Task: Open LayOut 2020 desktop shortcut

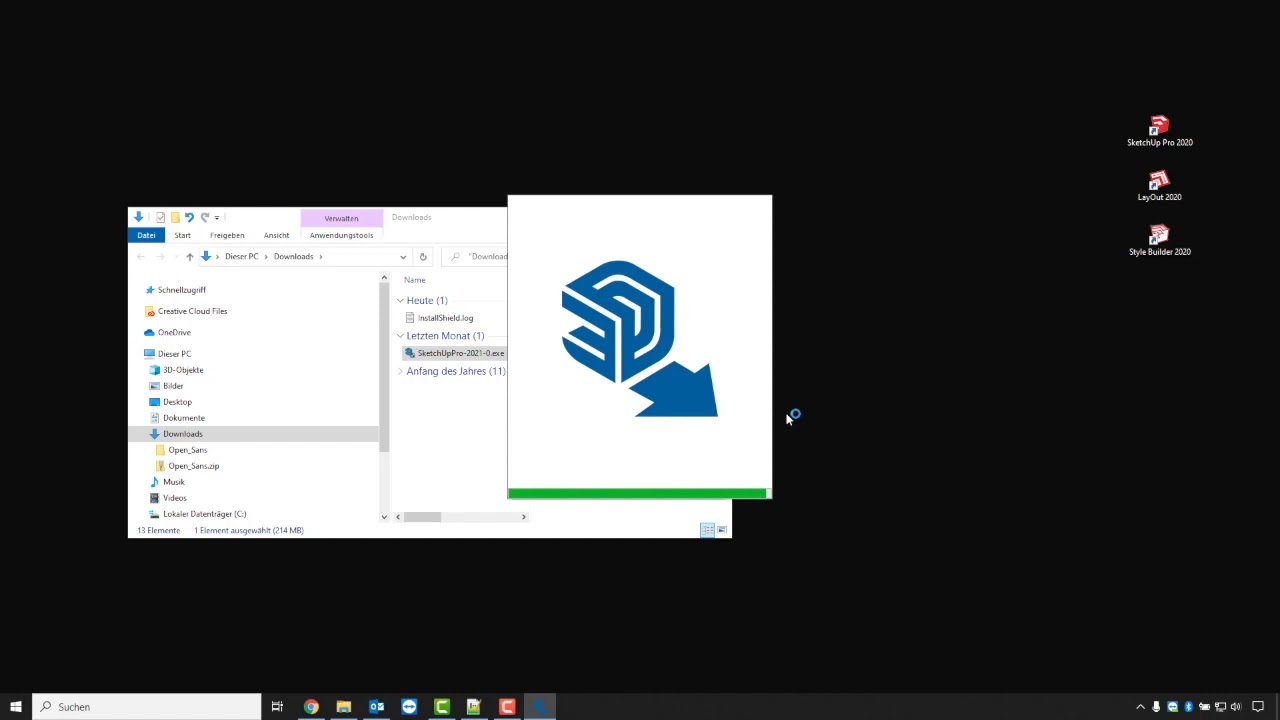Action: (x=1159, y=186)
